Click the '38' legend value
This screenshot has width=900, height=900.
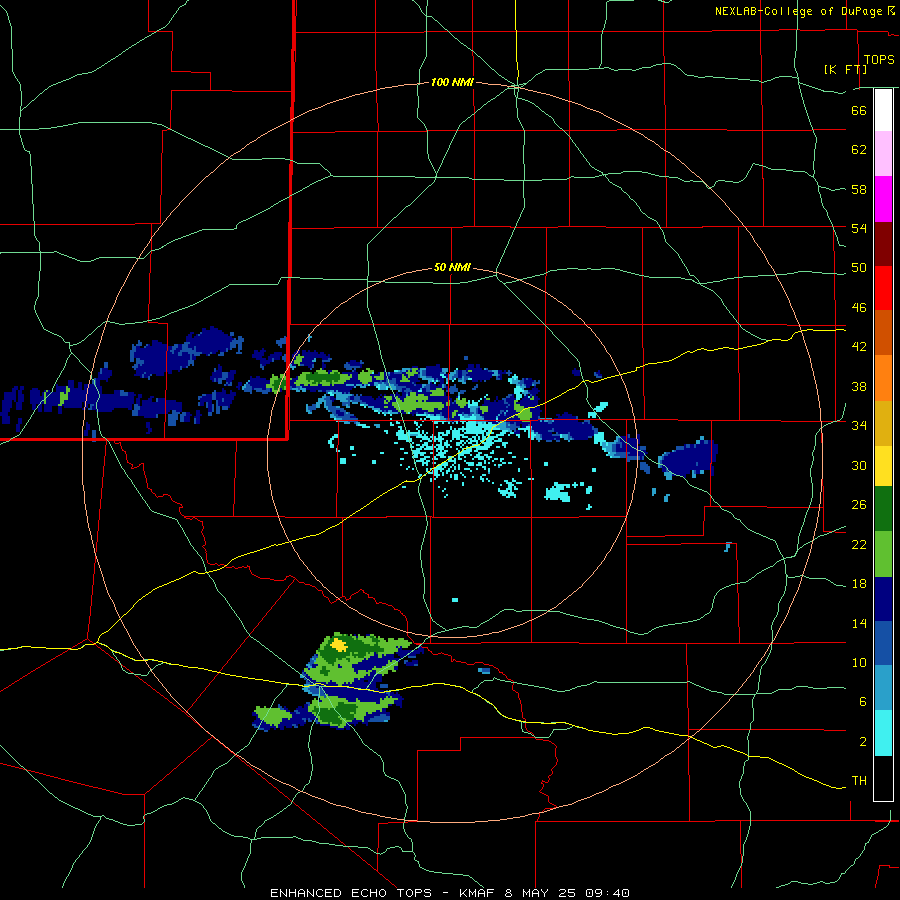click(x=859, y=386)
